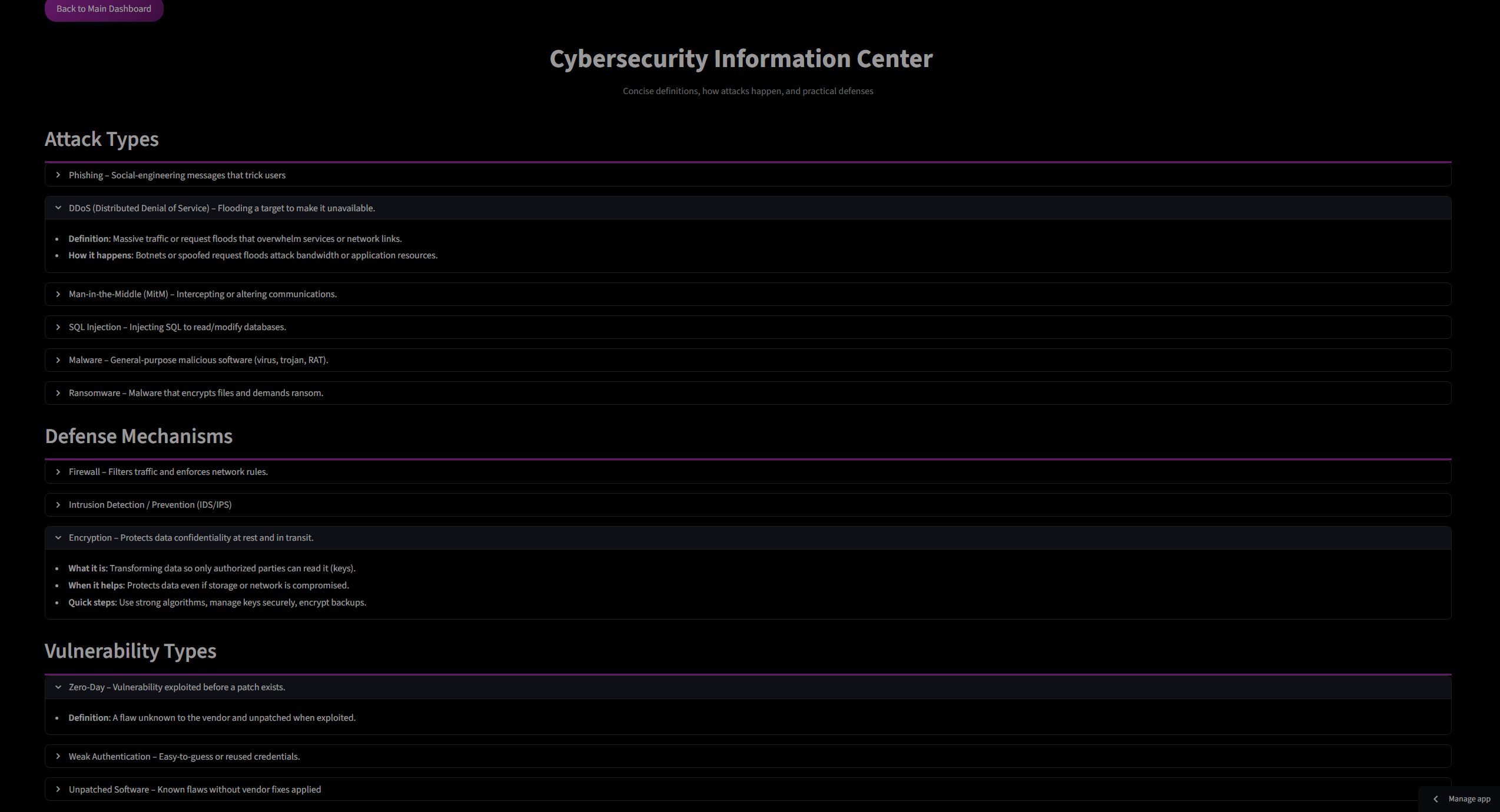1500x812 pixels.
Task: Click the Zero-Day header row text
Action: pyautogui.click(x=177, y=687)
